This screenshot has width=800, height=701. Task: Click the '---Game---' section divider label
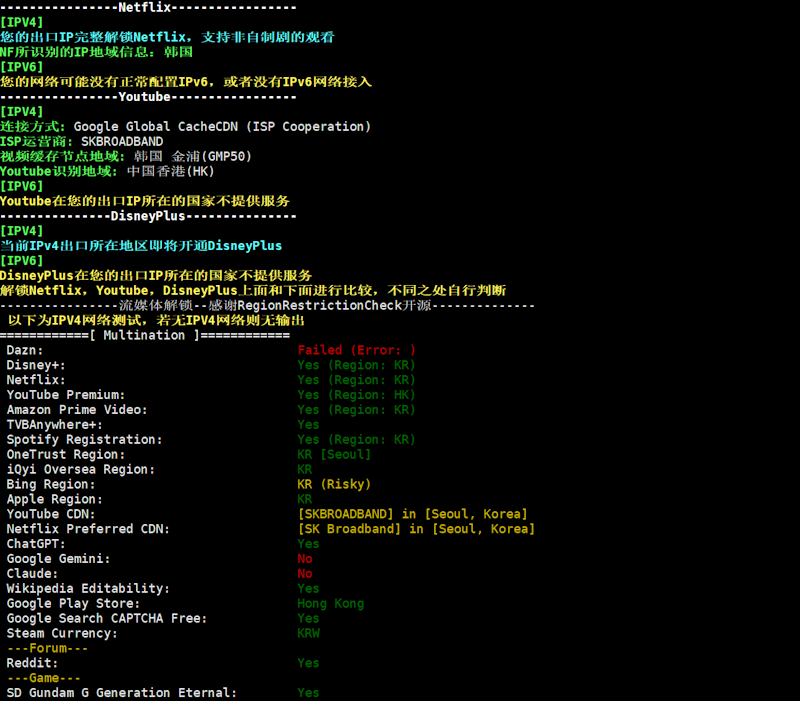click(44, 678)
